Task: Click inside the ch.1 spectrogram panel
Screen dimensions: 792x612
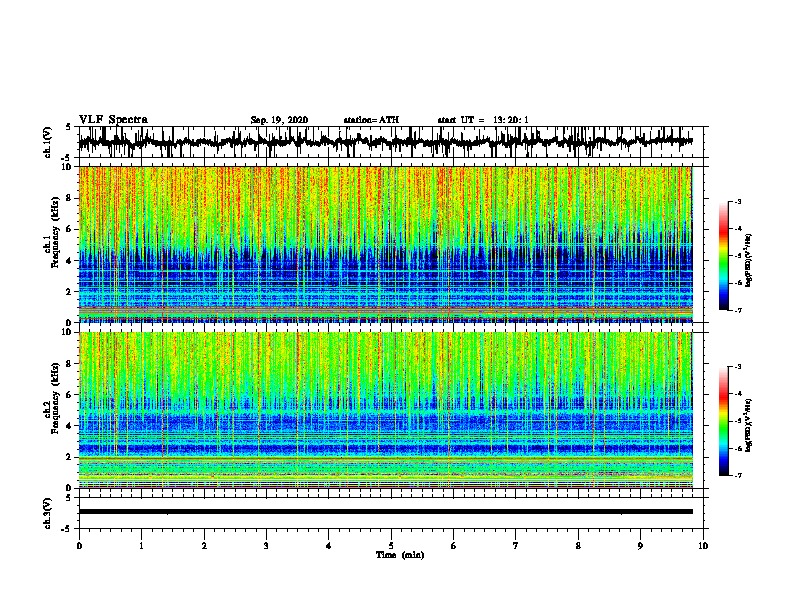Action: [x=385, y=244]
